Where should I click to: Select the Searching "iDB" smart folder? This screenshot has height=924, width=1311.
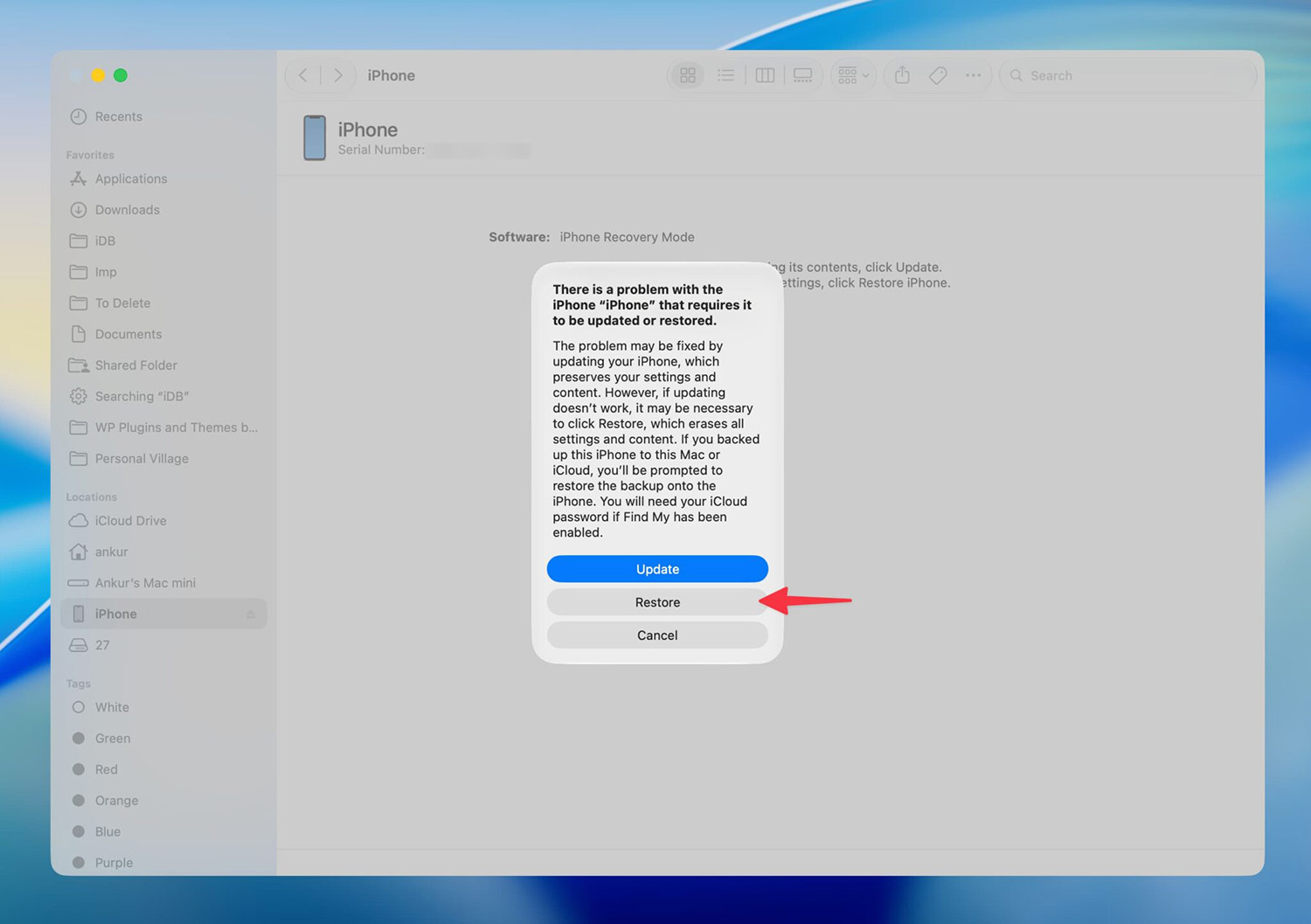pos(163,396)
